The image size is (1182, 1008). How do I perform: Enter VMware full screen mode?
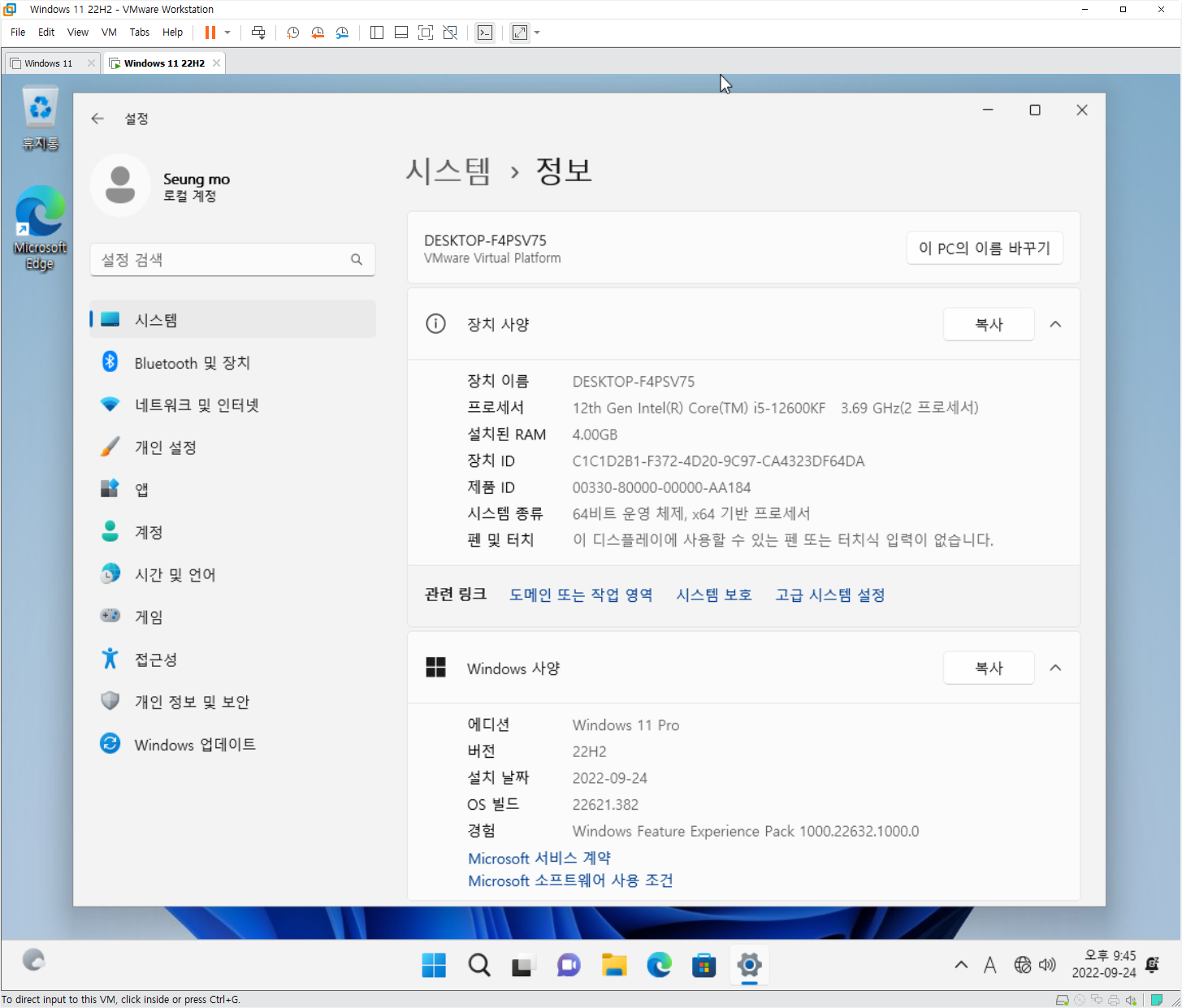(426, 32)
